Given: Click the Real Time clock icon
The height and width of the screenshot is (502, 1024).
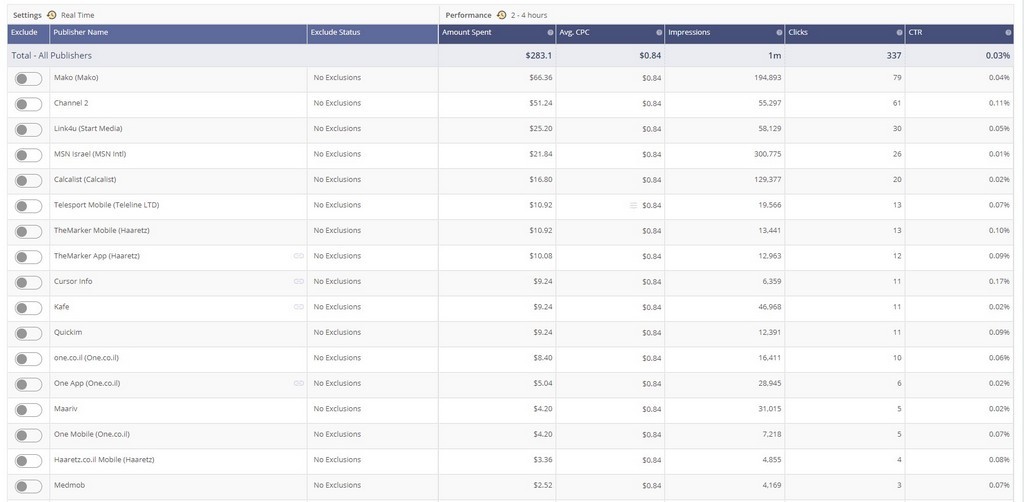Looking at the screenshot, I should pos(52,15).
